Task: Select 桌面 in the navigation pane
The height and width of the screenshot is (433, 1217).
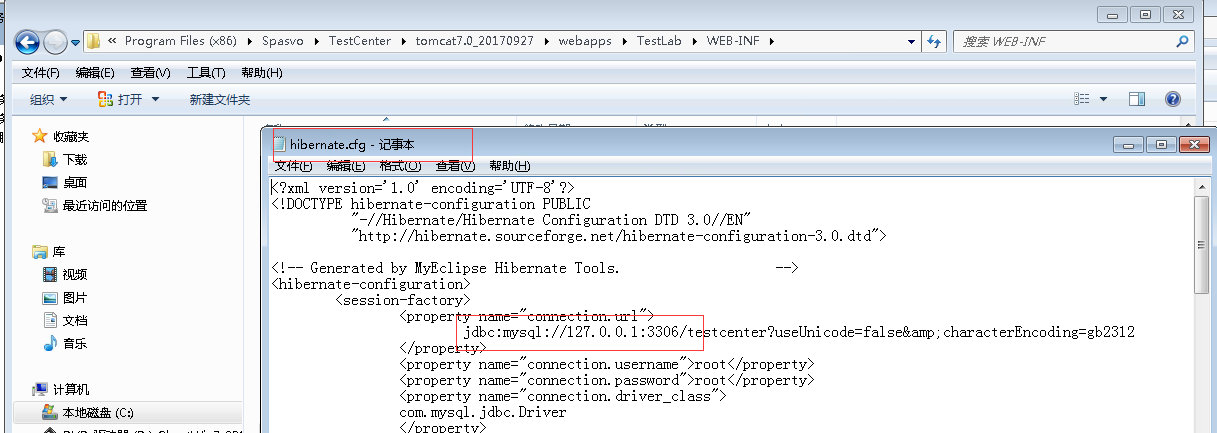Action: 75,182
